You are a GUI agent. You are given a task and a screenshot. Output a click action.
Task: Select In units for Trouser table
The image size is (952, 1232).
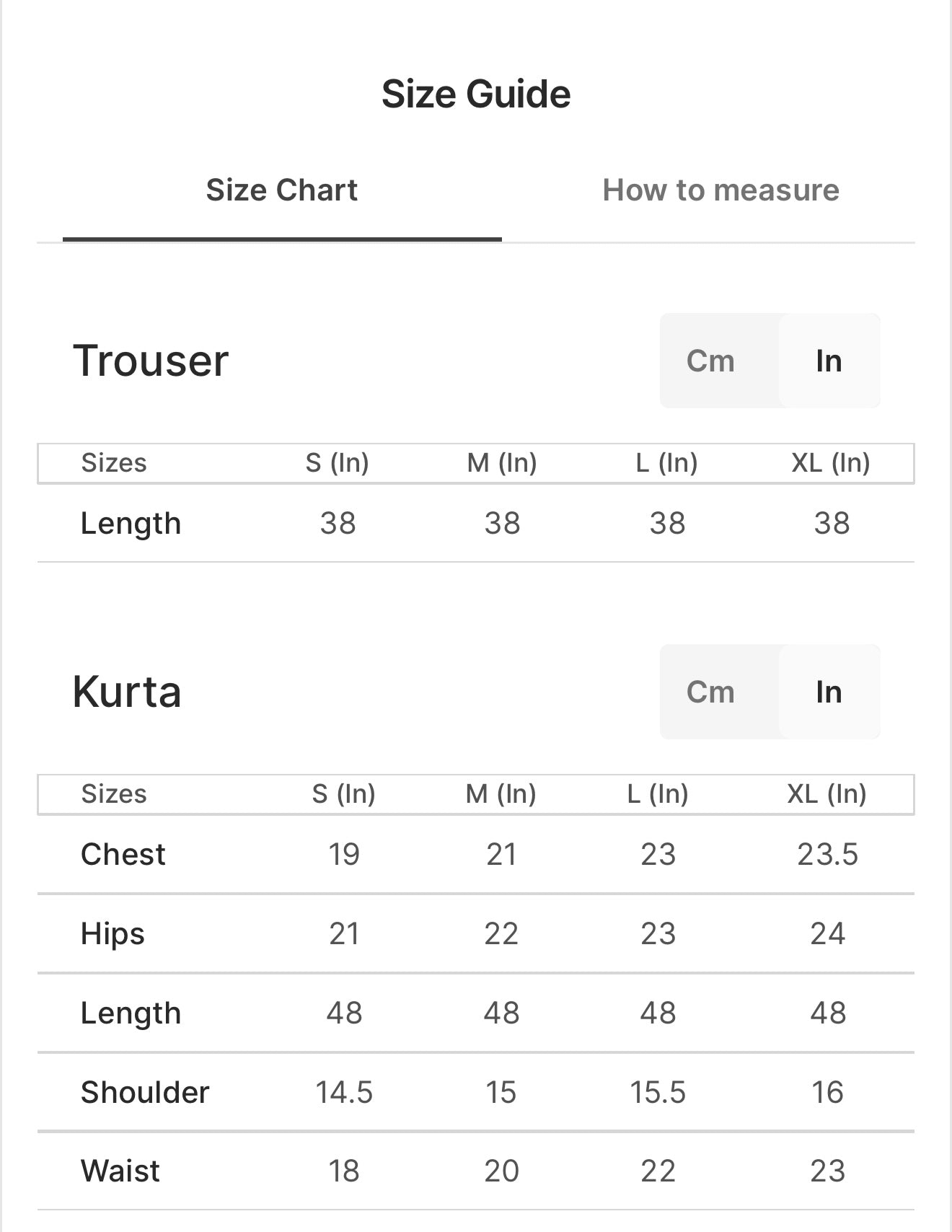(x=829, y=361)
